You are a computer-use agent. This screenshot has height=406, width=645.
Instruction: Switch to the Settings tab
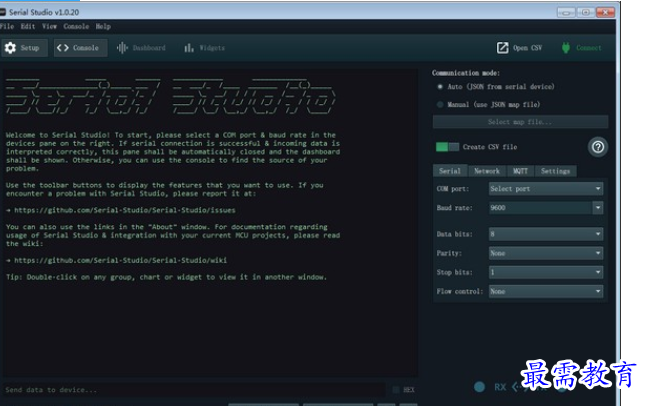coord(555,171)
